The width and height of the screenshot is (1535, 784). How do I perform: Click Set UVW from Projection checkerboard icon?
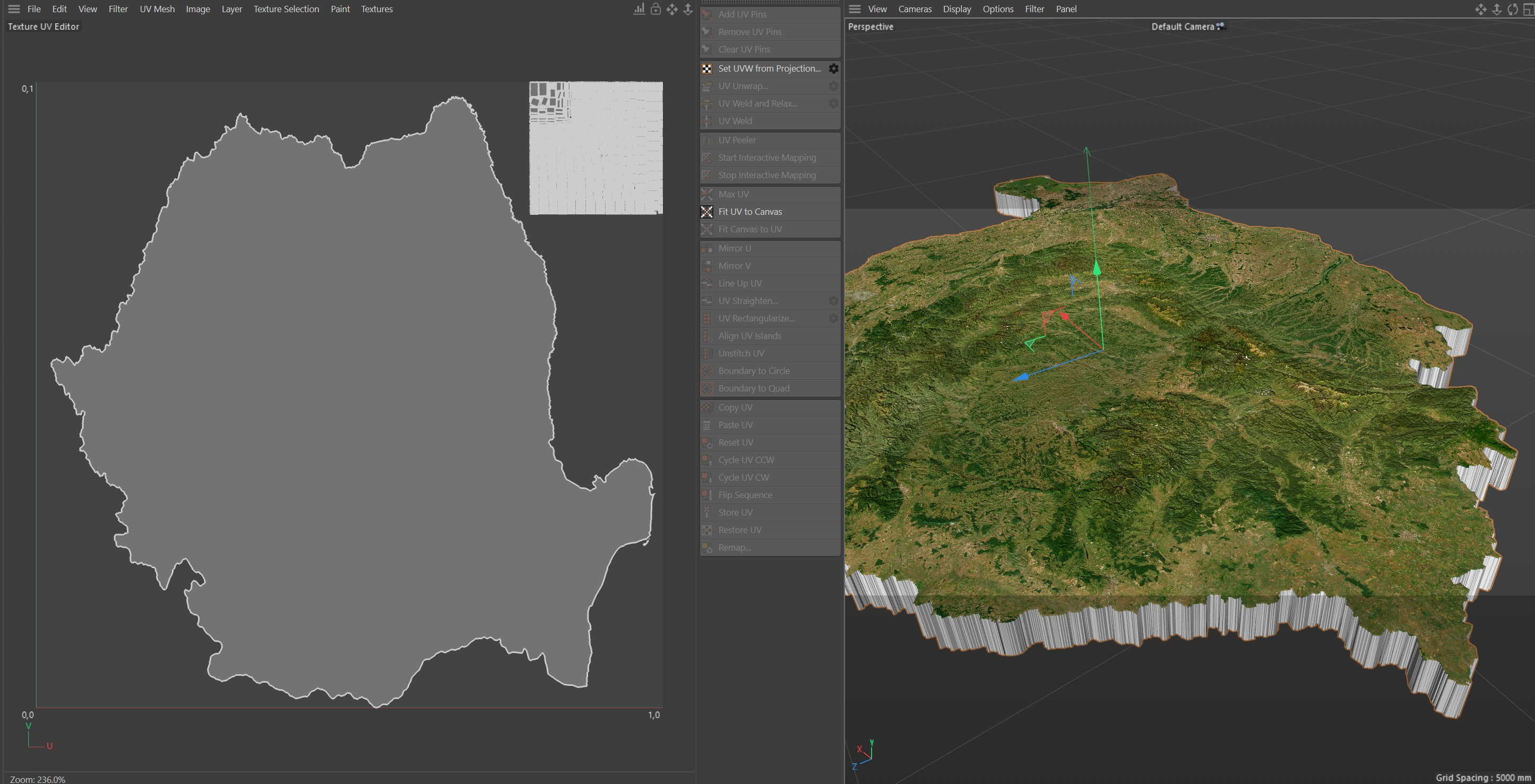[x=706, y=68]
